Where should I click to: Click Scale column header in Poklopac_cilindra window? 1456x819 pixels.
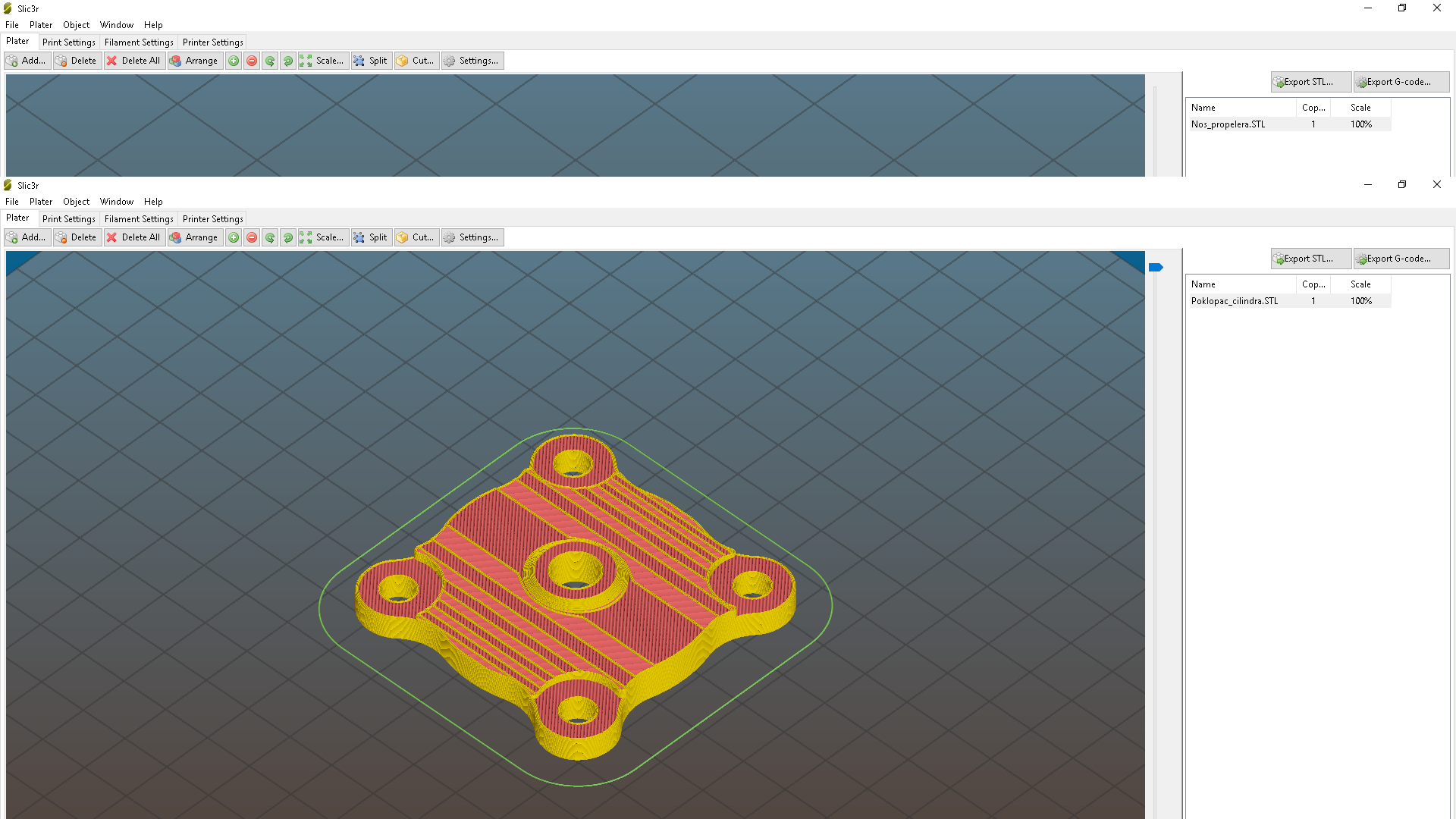(1360, 284)
